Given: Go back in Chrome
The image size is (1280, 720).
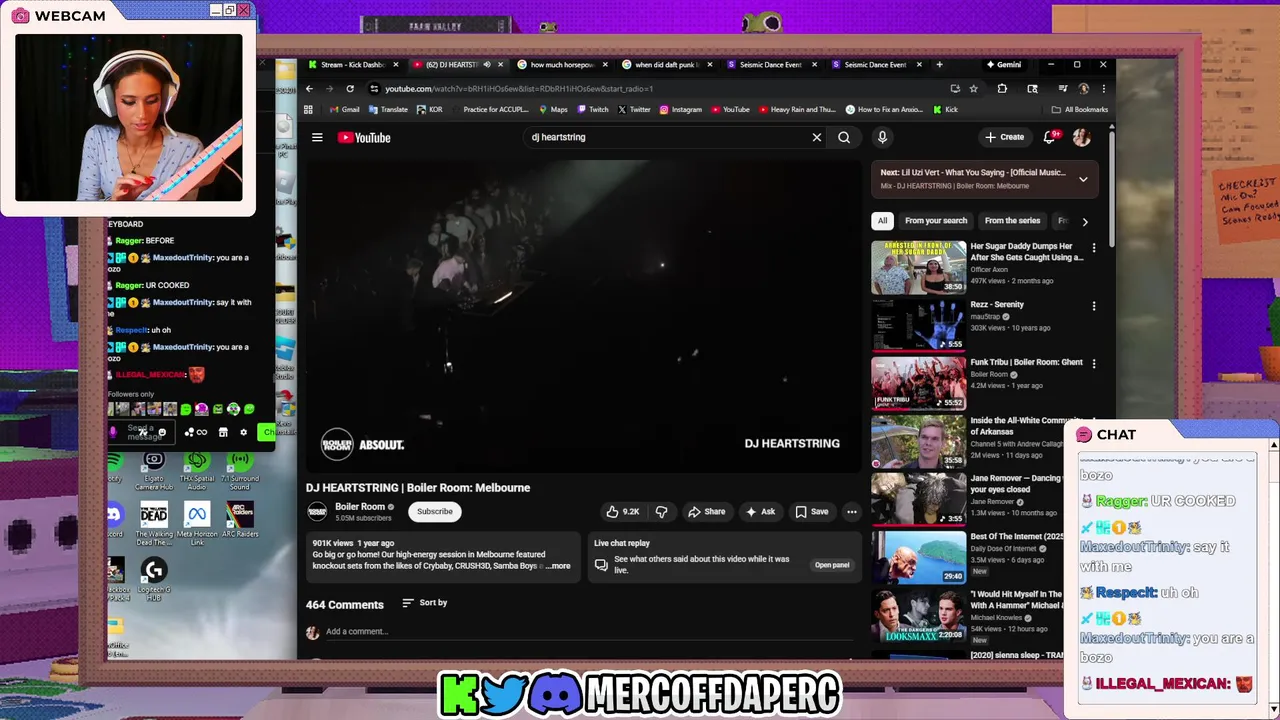Looking at the screenshot, I should coord(308,88).
